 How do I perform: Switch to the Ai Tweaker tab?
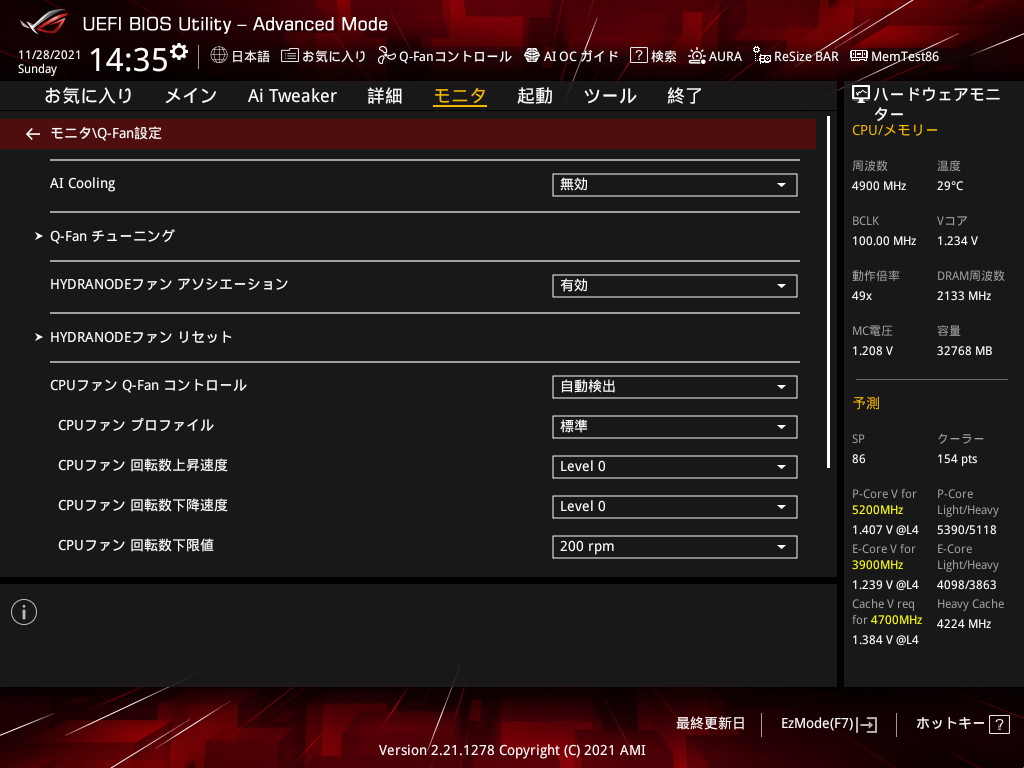(292, 96)
